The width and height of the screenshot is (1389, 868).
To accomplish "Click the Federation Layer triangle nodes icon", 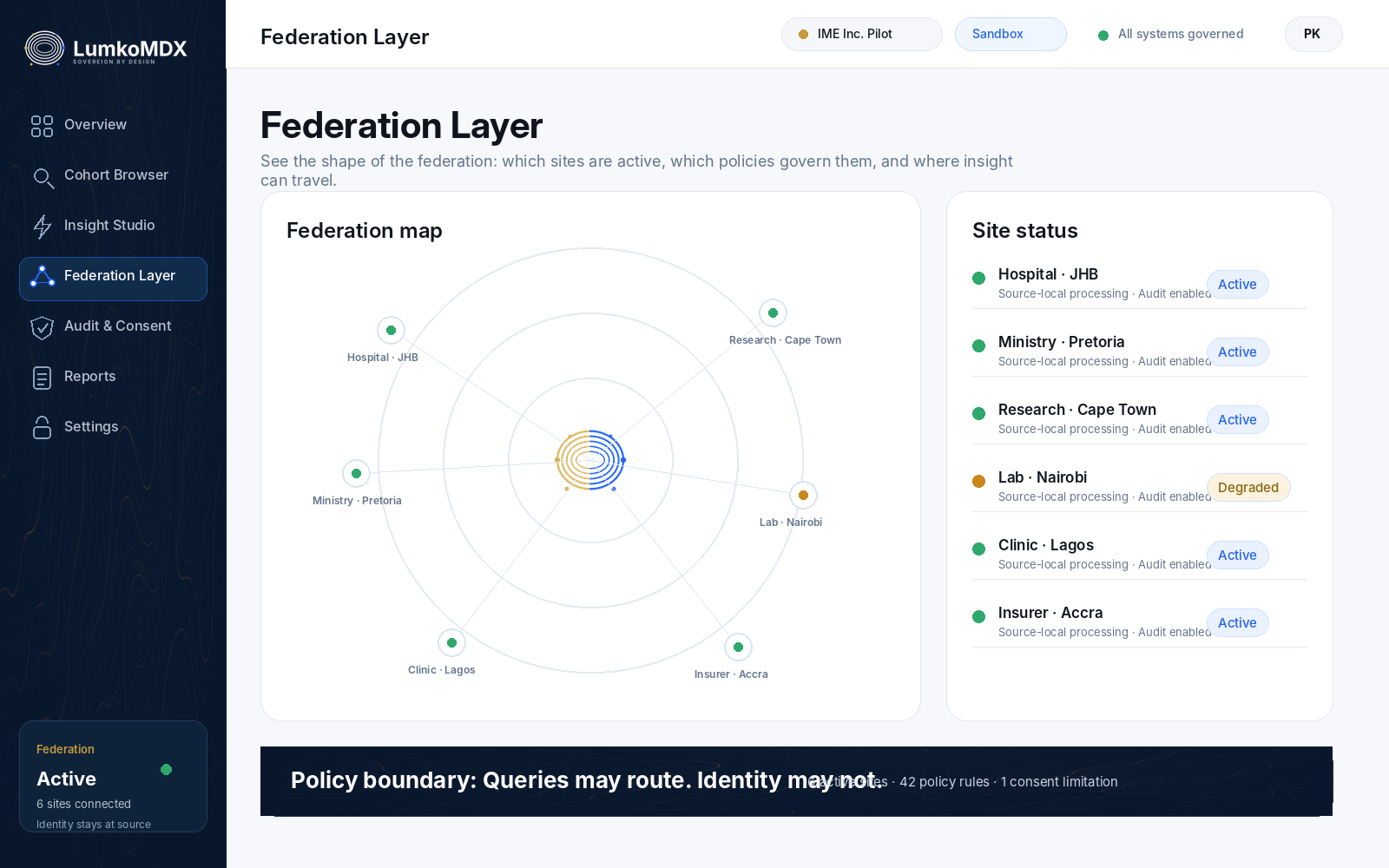I will [42, 277].
